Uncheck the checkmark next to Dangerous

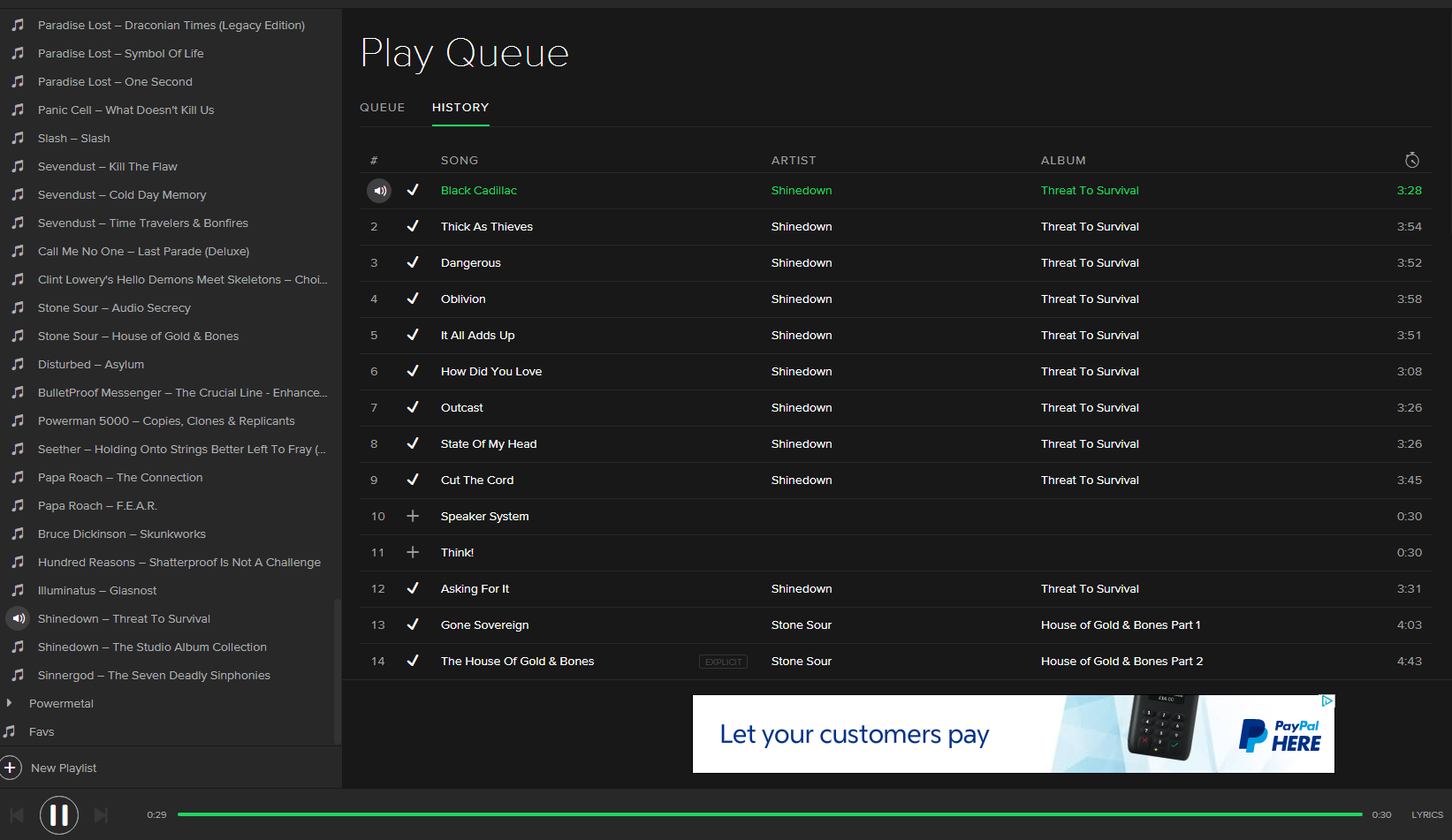point(413,262)
